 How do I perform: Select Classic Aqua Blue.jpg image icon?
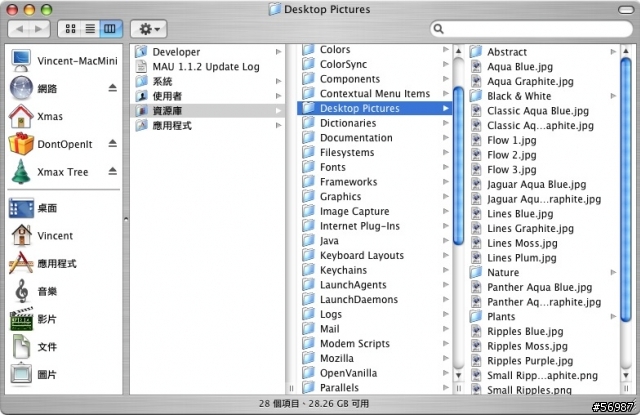(476, 111)
